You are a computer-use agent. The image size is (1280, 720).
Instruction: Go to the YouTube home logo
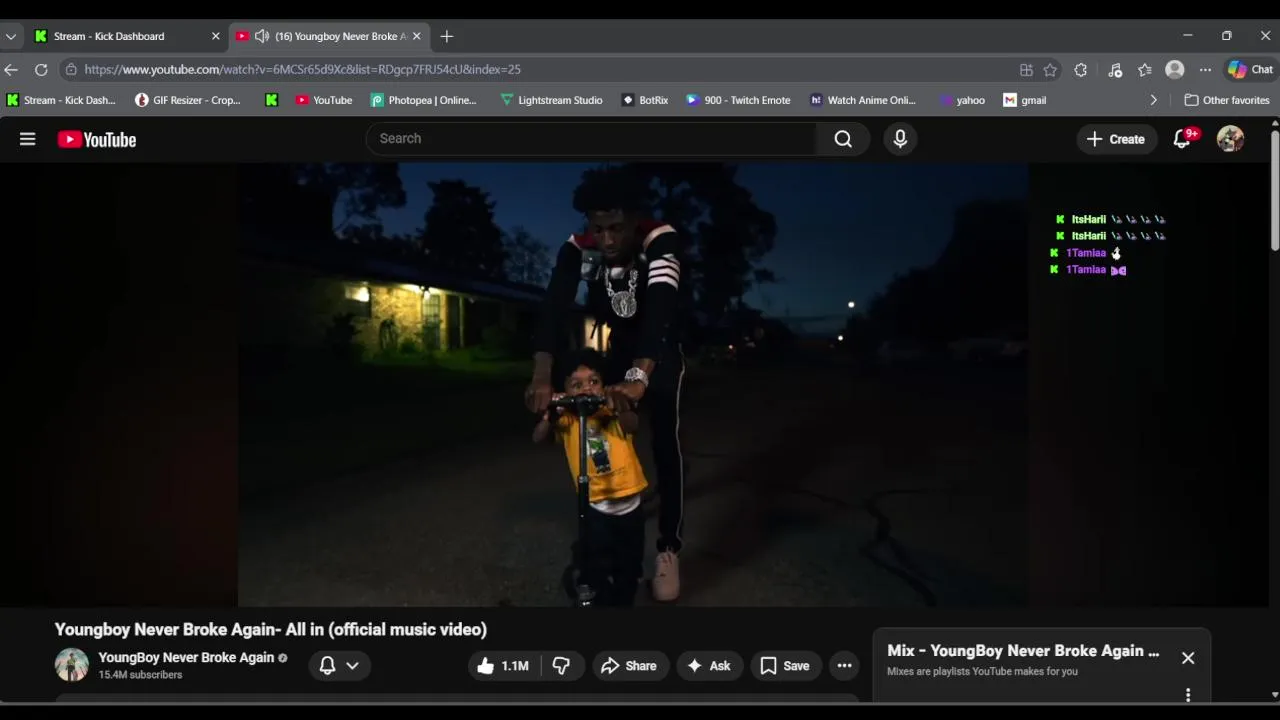[97, 140]
